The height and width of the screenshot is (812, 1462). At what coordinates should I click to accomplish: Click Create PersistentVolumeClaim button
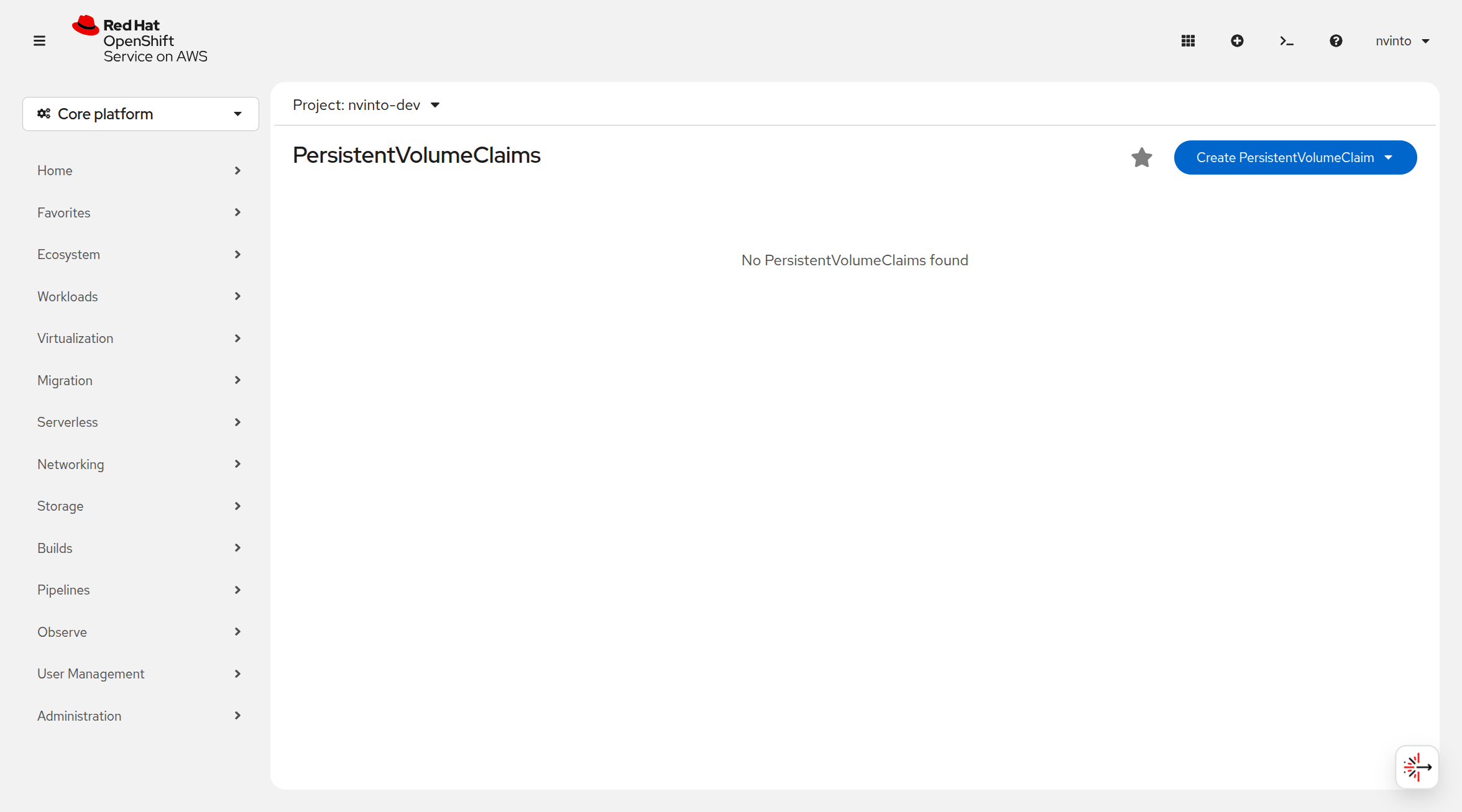coord(1295,158)
